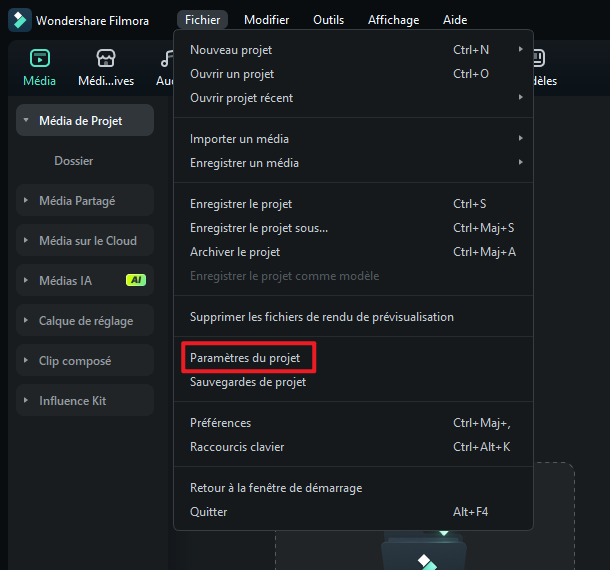The height and width of the screenshot is (570, 610).
Task: Select the Dossier folder item
Action: pyautogui.click(x=74, y=161)
